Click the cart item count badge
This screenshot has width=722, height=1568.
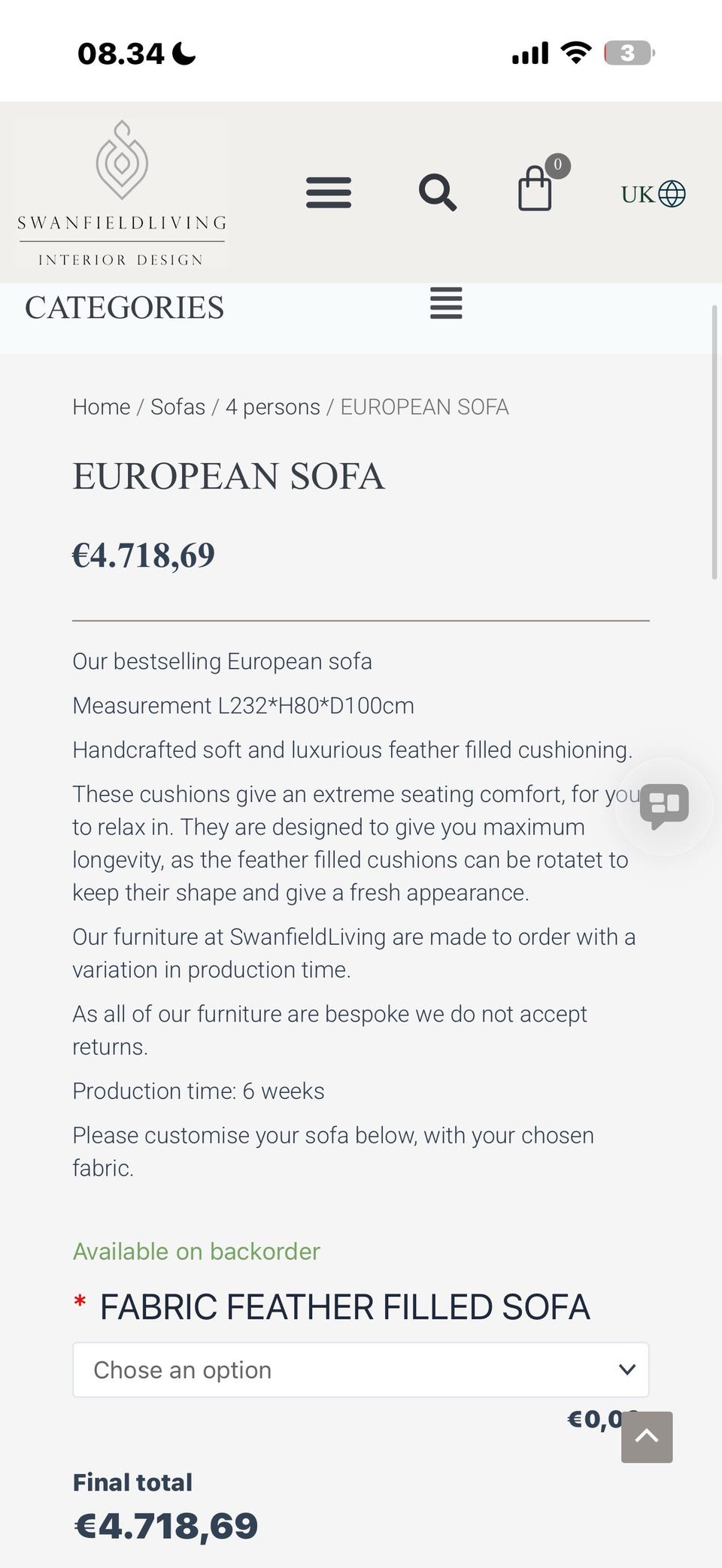tap(557, 165)
